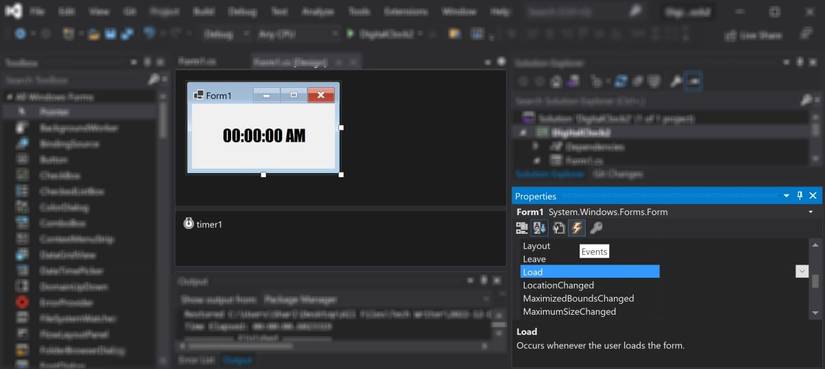Click the Home icon in Solution Explorer toolbar

pyautogui.click(x=556, y=81)
